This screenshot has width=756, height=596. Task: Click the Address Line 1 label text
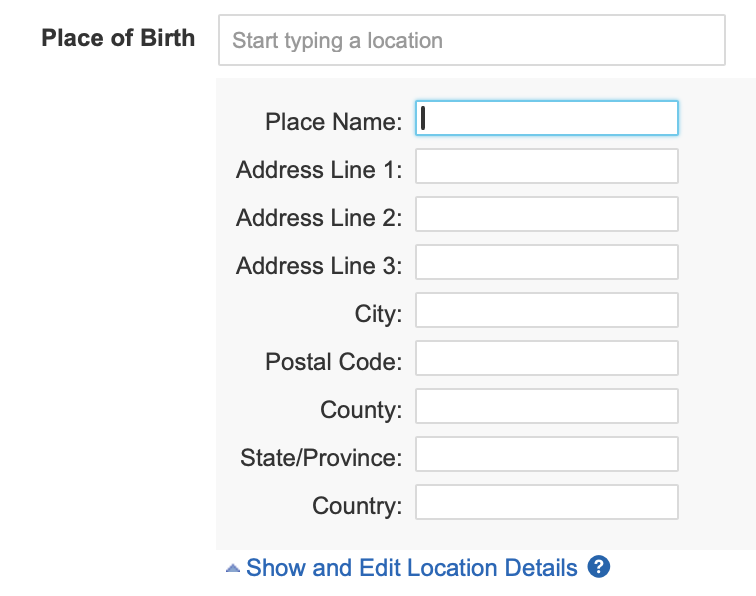[319, 170]
